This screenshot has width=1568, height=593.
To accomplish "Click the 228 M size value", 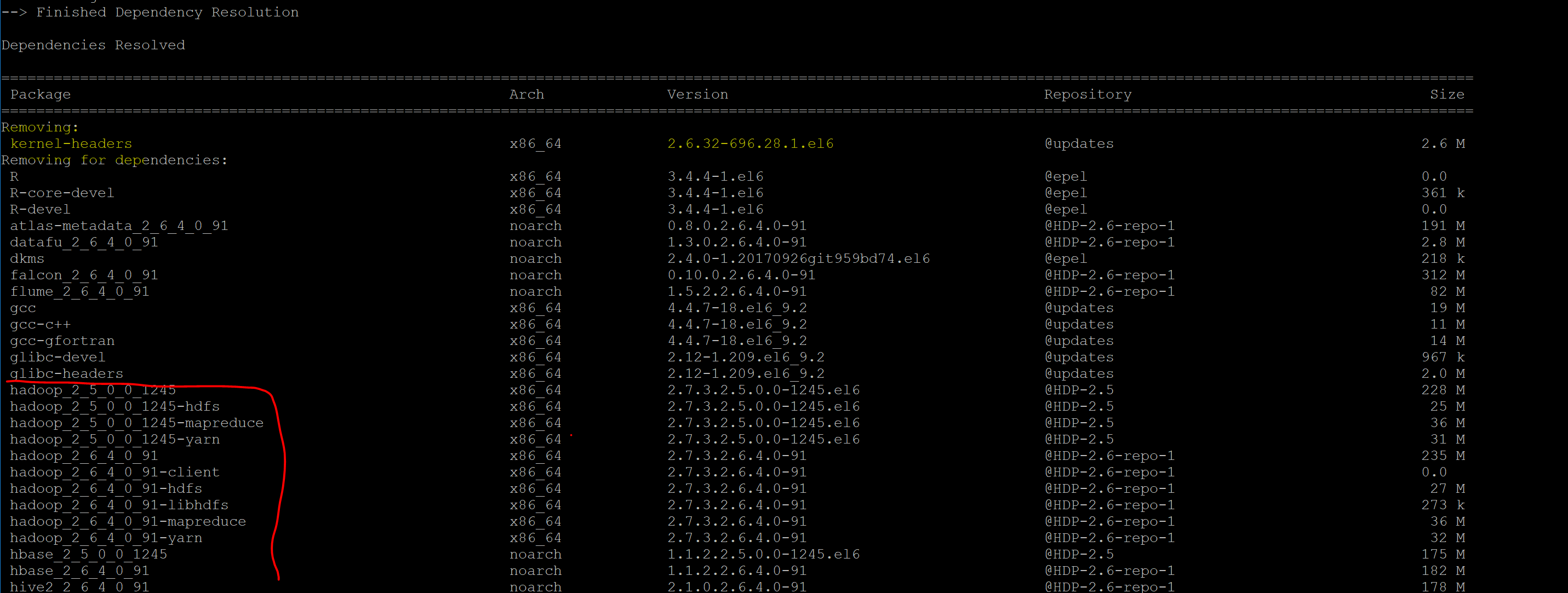I will [1443, 390].
